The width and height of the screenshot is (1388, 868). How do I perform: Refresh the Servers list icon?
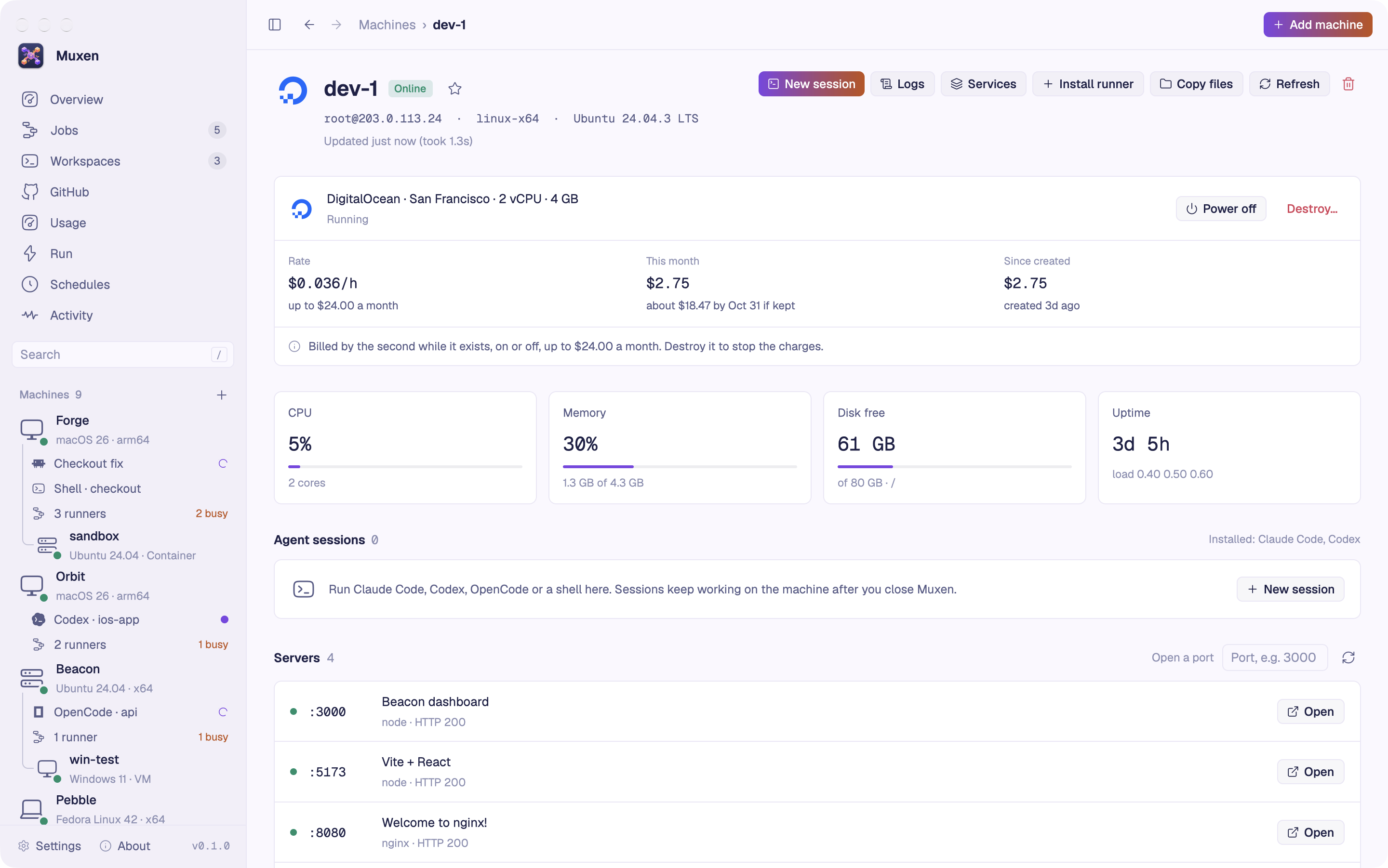click(1348, 658)
